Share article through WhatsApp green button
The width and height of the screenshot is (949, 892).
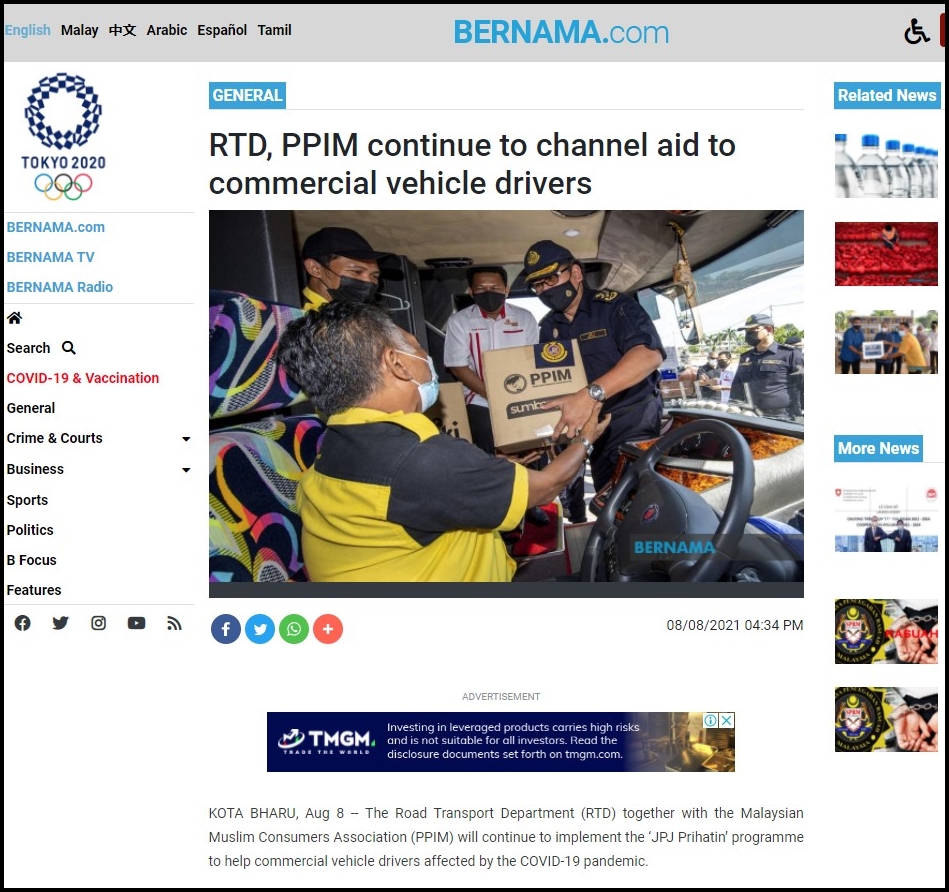[294, 629]
